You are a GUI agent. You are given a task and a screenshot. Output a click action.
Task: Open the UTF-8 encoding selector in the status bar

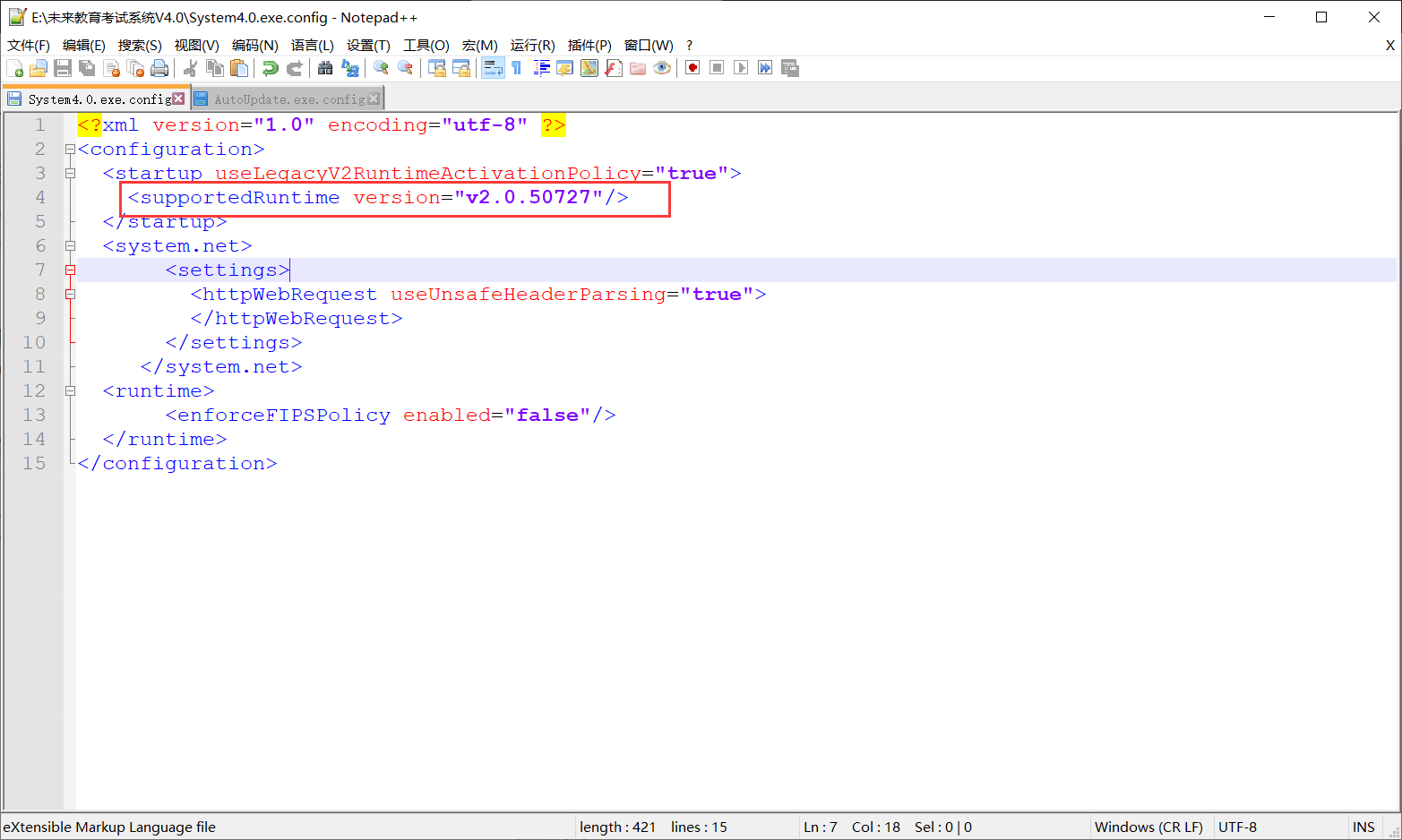[x=1237, y=827]
